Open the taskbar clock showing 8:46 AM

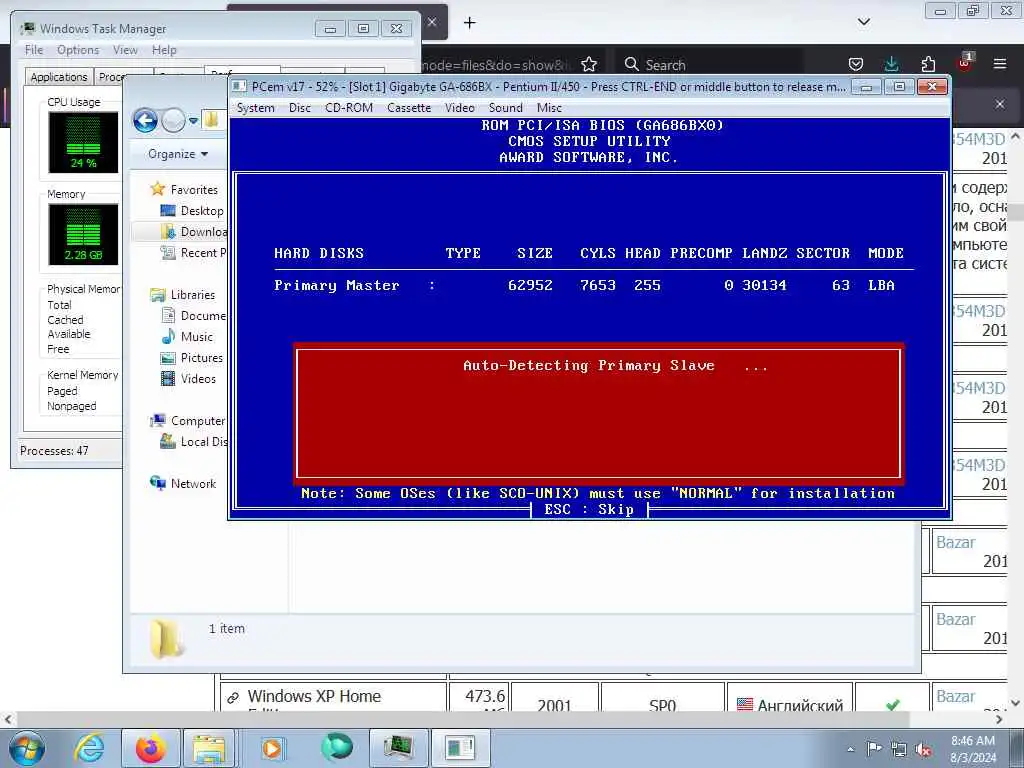point(973,749)
